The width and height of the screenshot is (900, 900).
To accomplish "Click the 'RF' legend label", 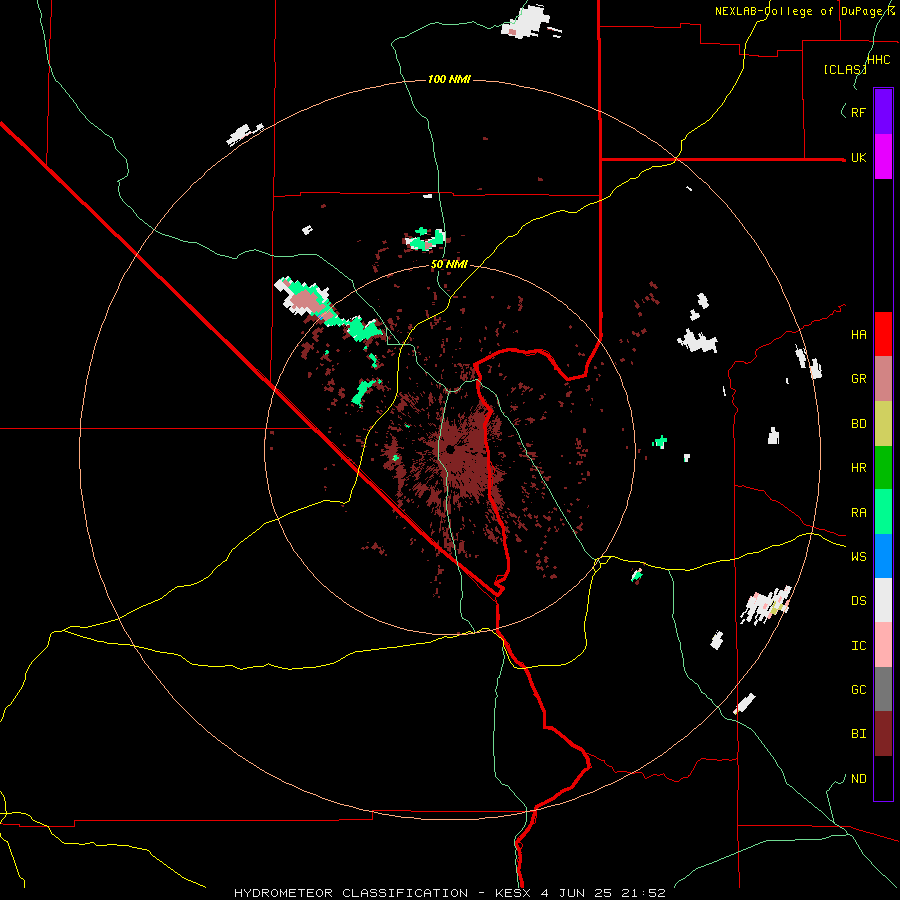I will click(x=858, y=113).
